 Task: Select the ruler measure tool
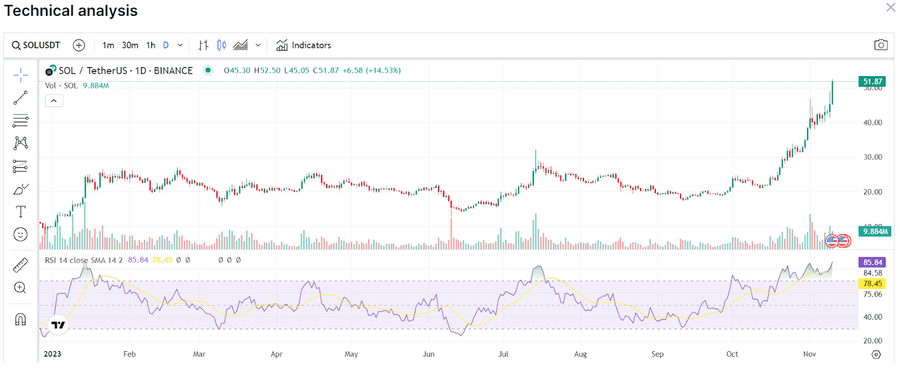(x=21, y=265)
